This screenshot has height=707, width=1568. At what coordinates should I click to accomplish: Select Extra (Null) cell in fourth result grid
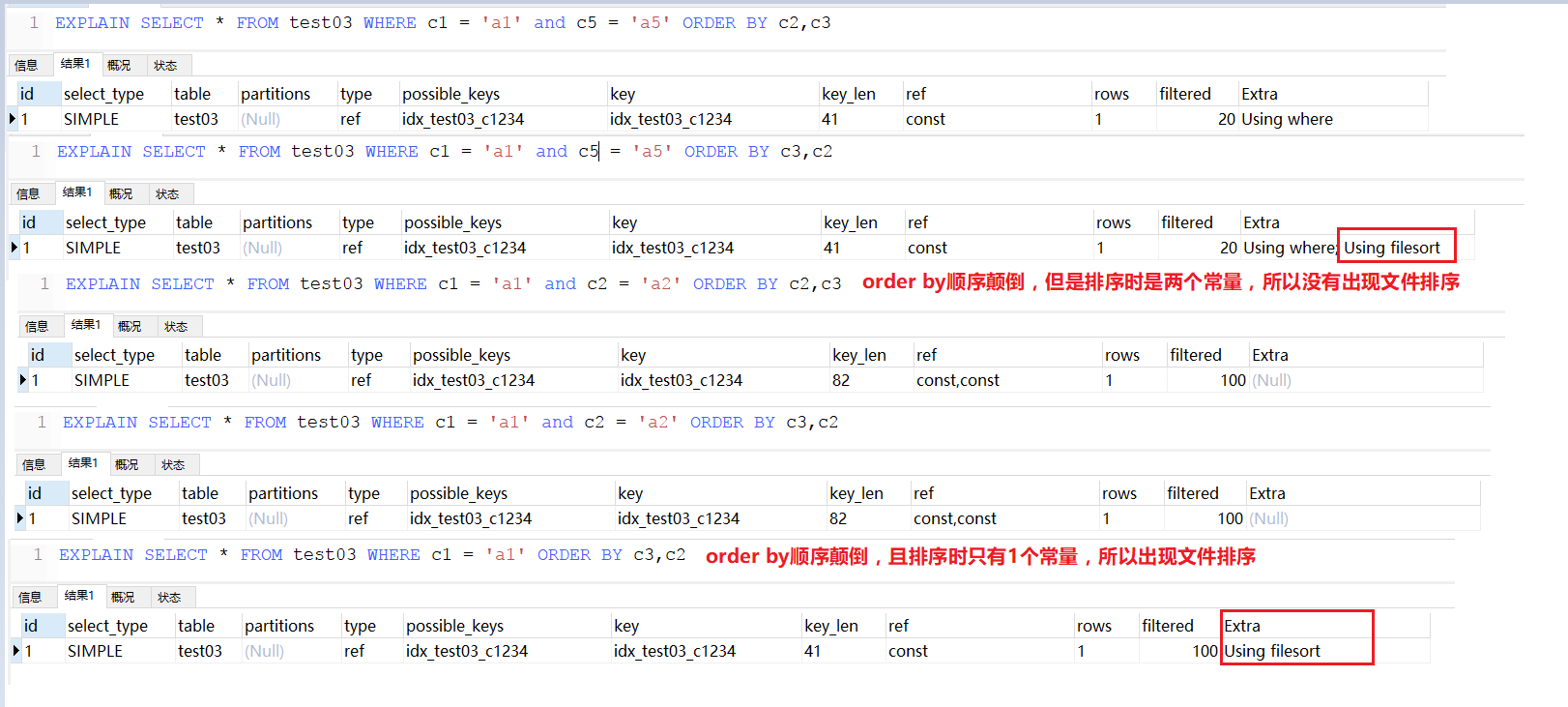tap(1362, 518)
